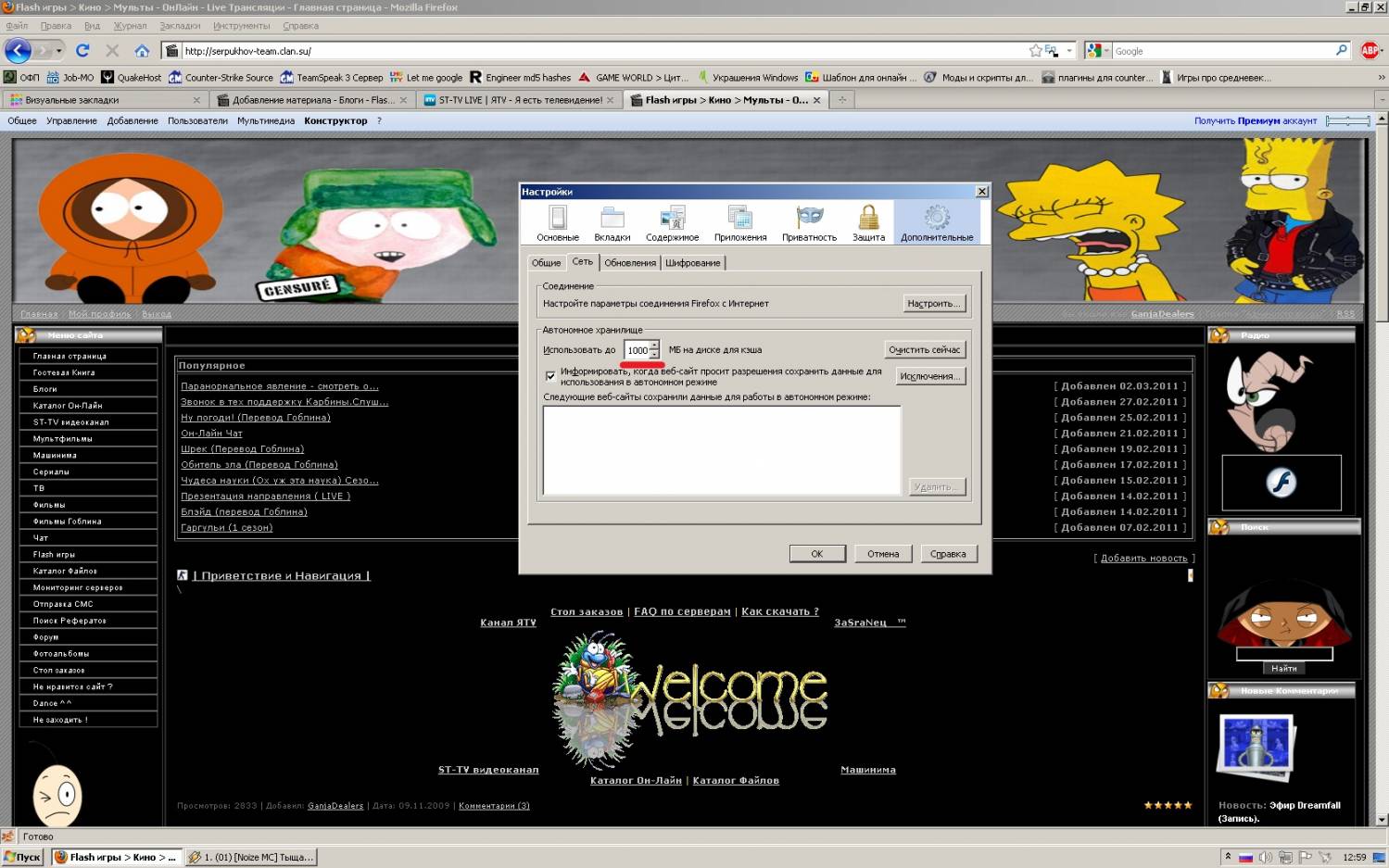
Task: Open the Дополнительные settings panel
Action: [x=937, y=223]
